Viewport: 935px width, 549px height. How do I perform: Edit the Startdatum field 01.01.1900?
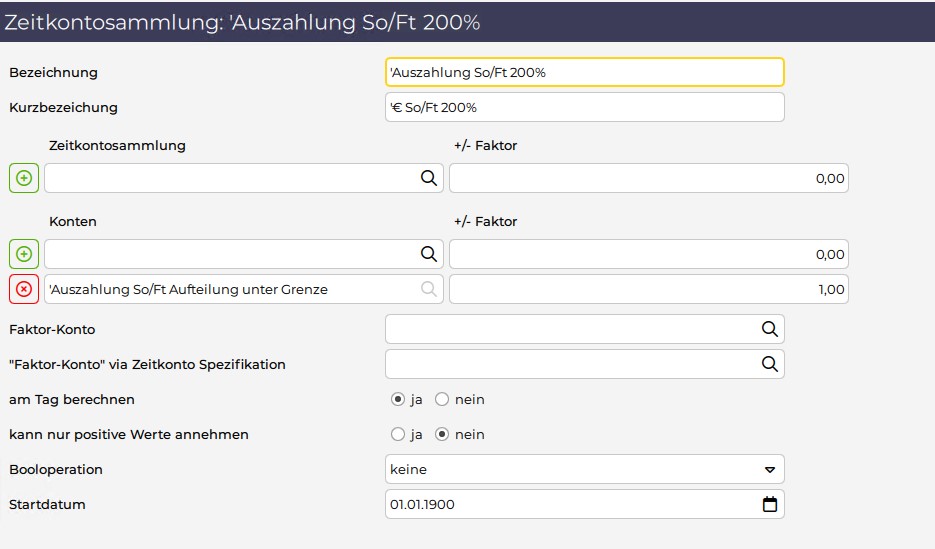tap(584, 504)
